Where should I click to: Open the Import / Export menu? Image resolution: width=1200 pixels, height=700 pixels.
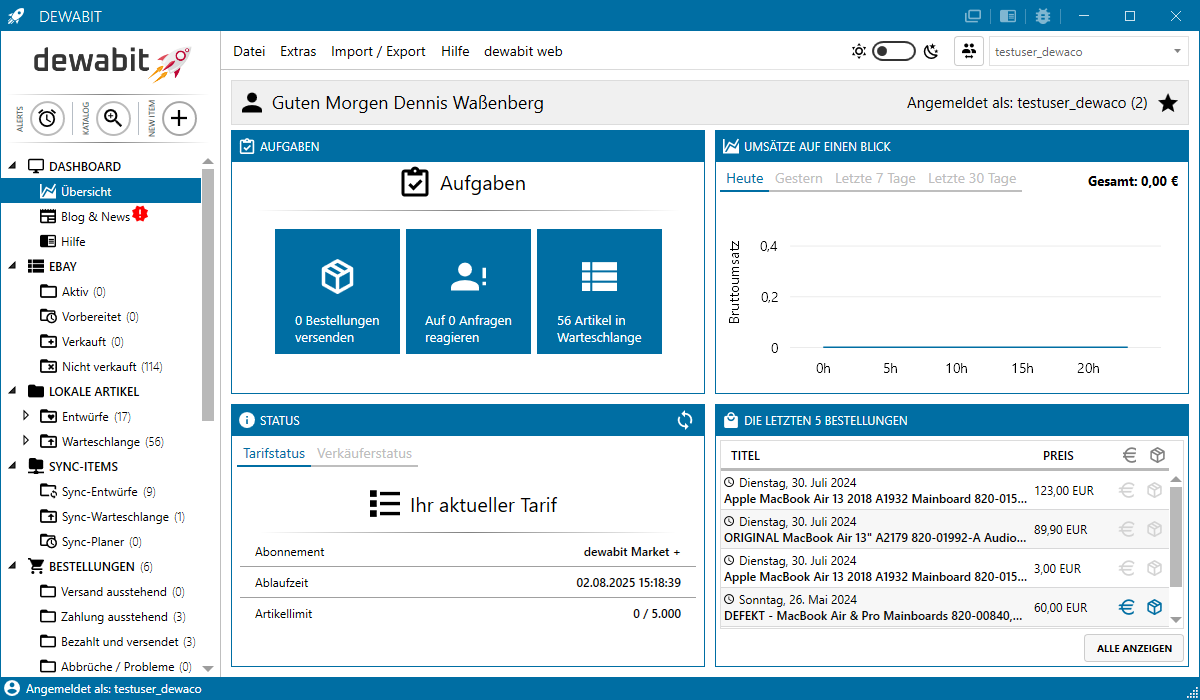tap(378, 51)
